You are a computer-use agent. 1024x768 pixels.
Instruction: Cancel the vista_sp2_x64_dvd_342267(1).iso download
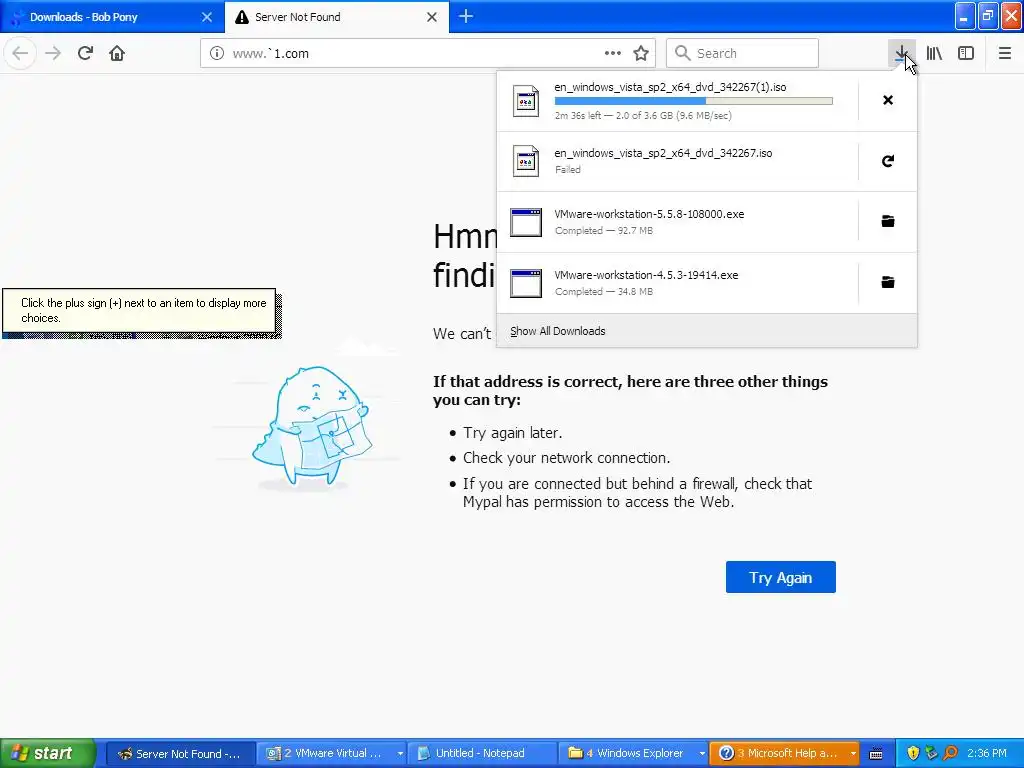pos(888,100)
